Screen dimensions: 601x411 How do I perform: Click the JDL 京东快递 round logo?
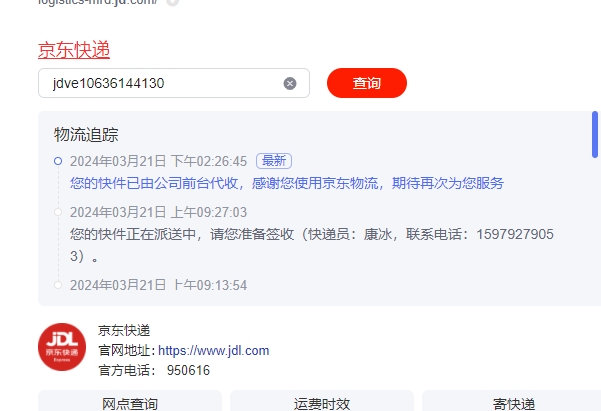click(62, 347)
